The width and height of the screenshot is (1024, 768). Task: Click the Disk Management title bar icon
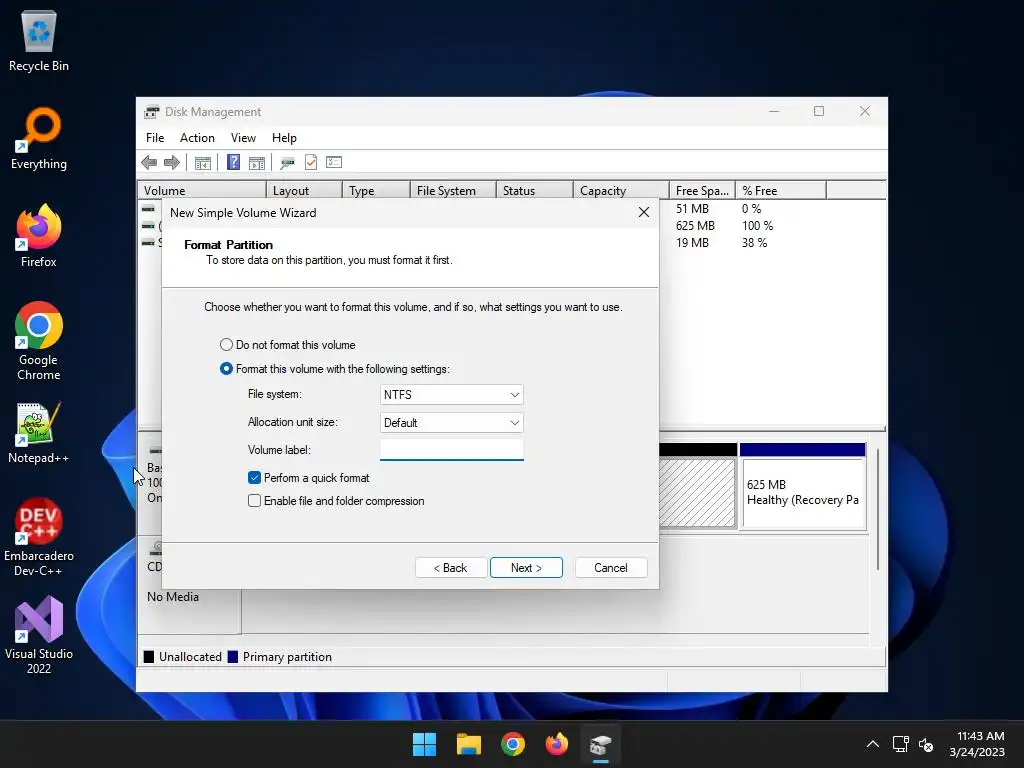tap(152, 112)
